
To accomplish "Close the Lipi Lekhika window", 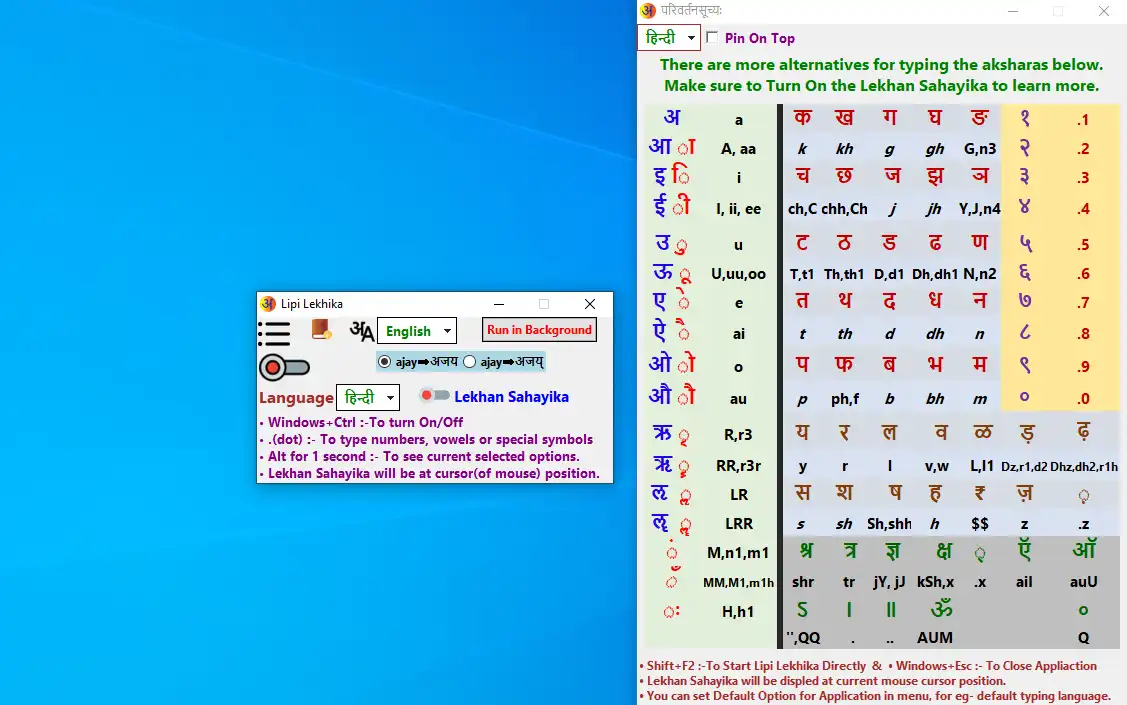I will click(590, 304).
